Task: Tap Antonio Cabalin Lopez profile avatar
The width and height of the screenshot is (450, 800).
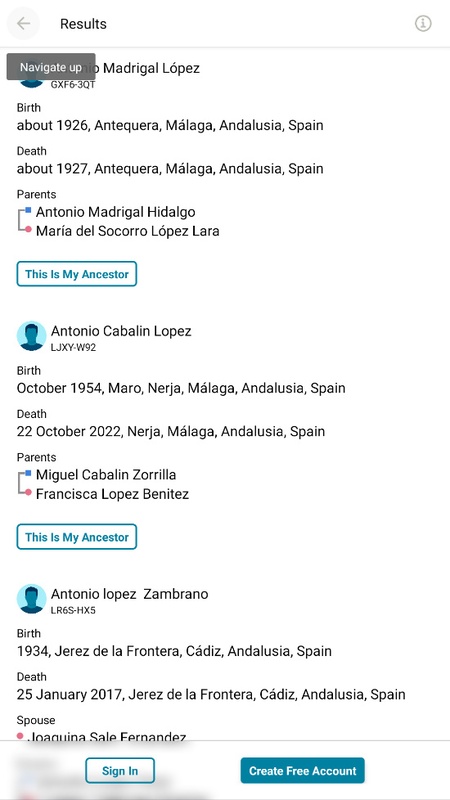Action: 31,336
